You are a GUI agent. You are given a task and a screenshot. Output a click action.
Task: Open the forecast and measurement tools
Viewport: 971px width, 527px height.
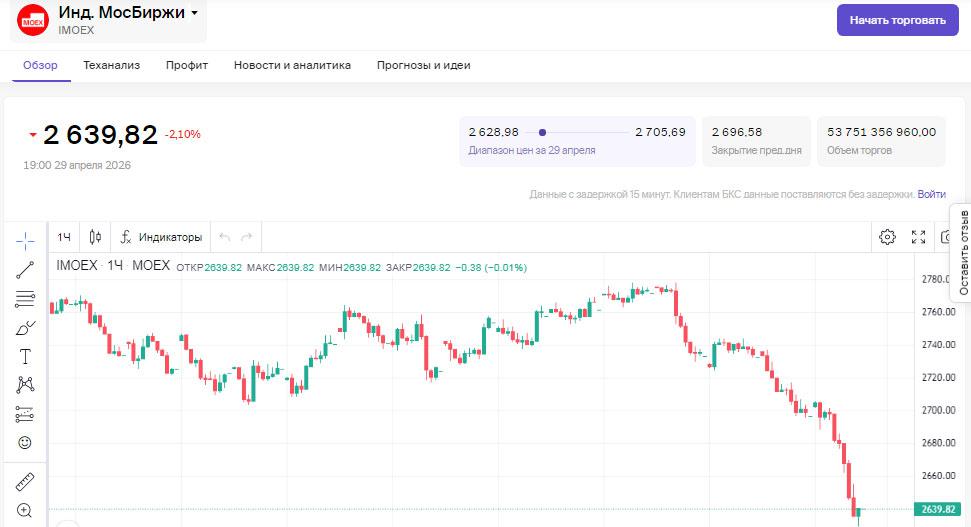point(25,413)
